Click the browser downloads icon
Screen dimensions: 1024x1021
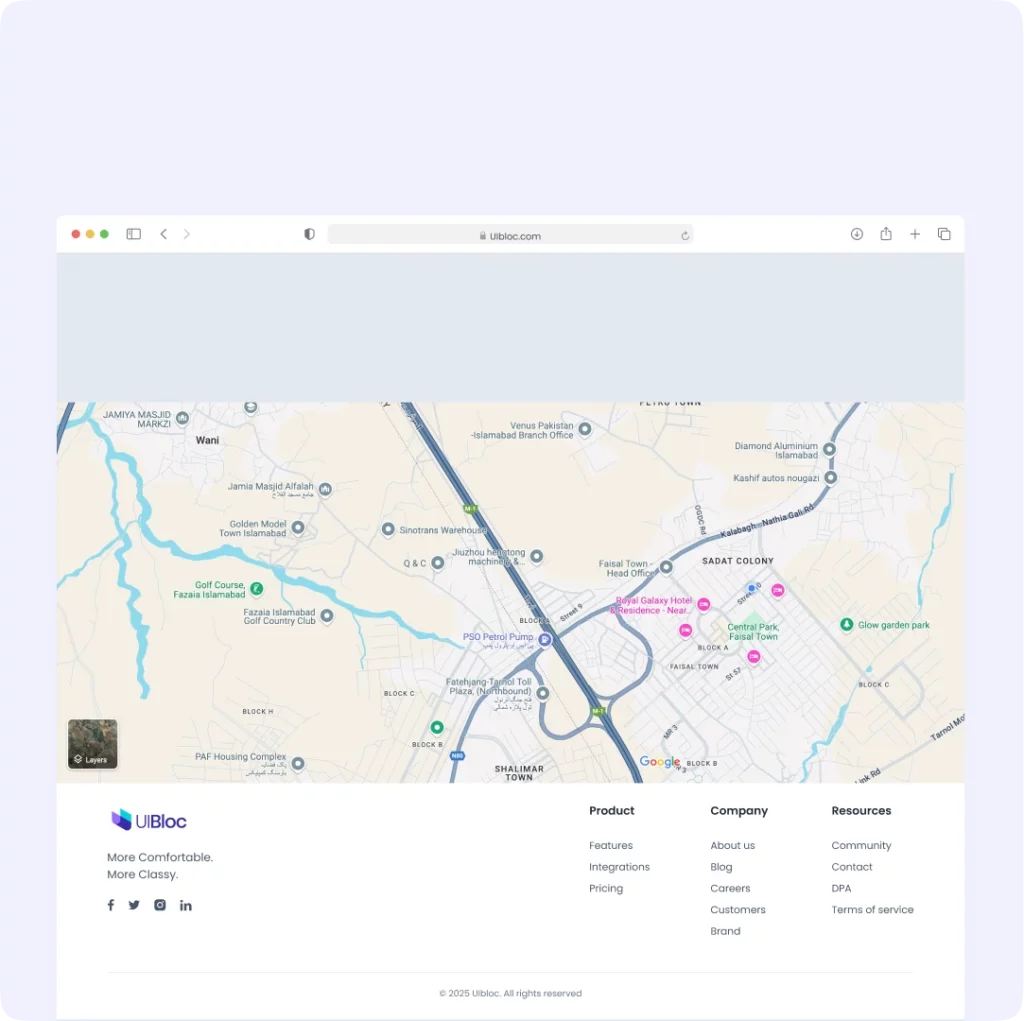(x=857, y=234)
